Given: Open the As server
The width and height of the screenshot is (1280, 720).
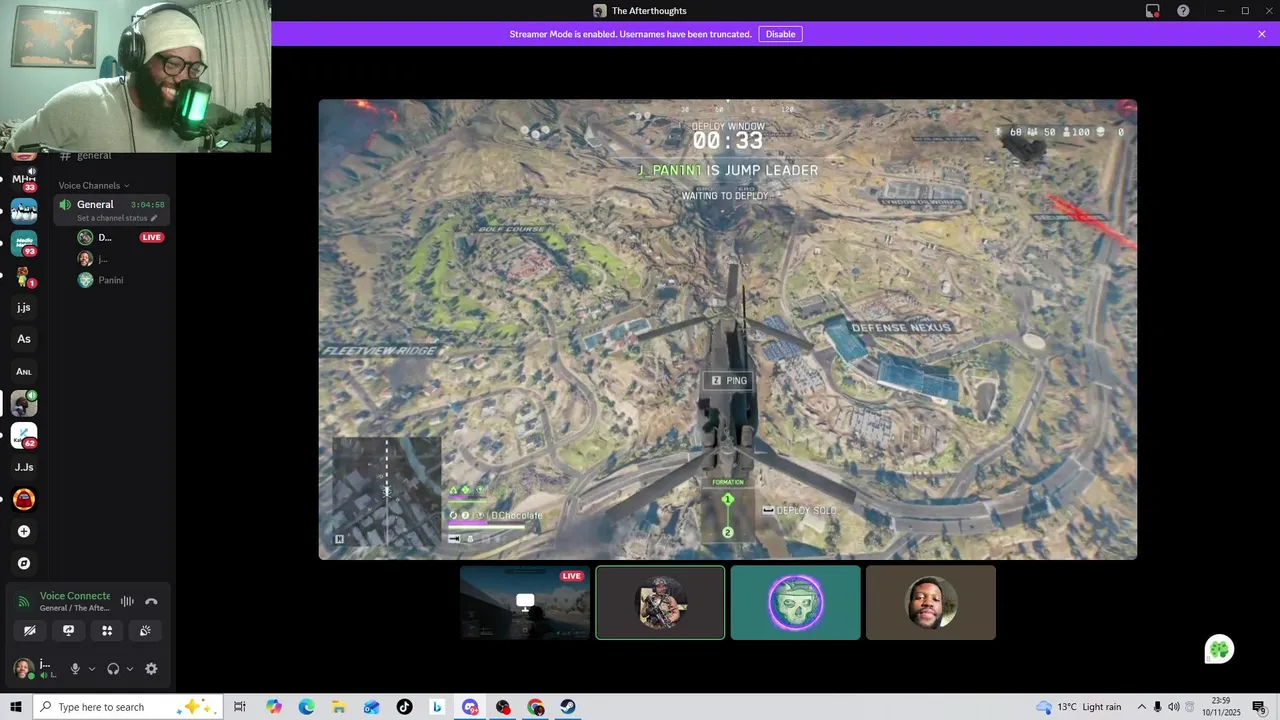Looking at the screenshot, I should tap(24, 339).
